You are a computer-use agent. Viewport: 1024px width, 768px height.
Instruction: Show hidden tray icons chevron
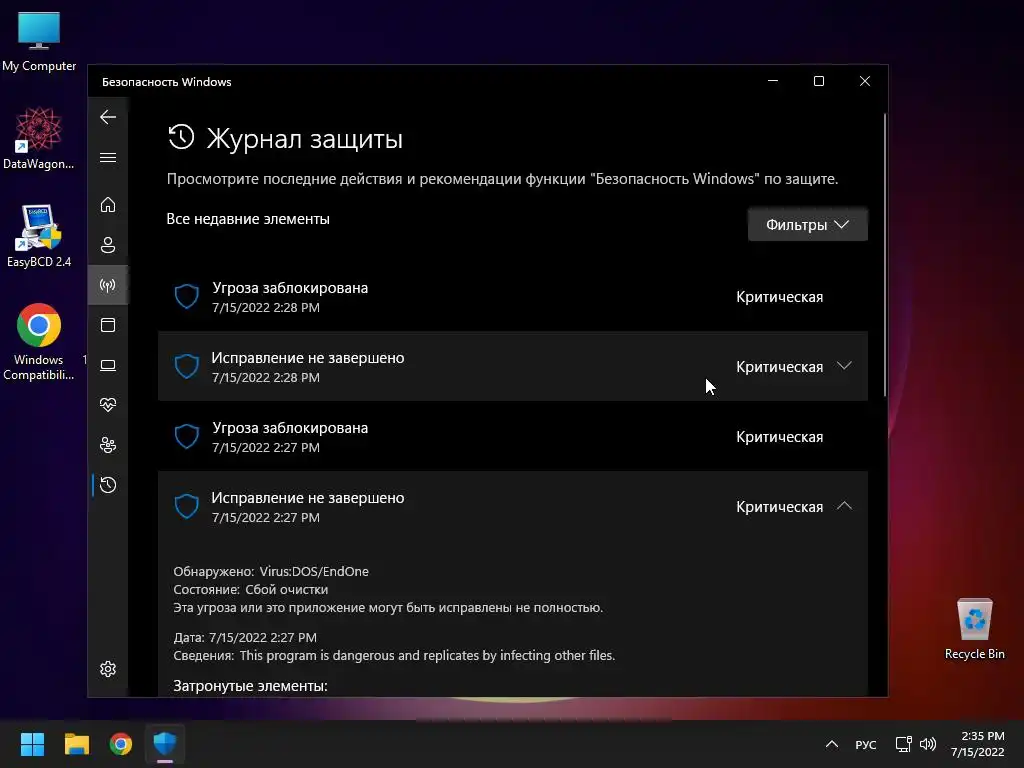pyautogui.click(x=831, y=744)
